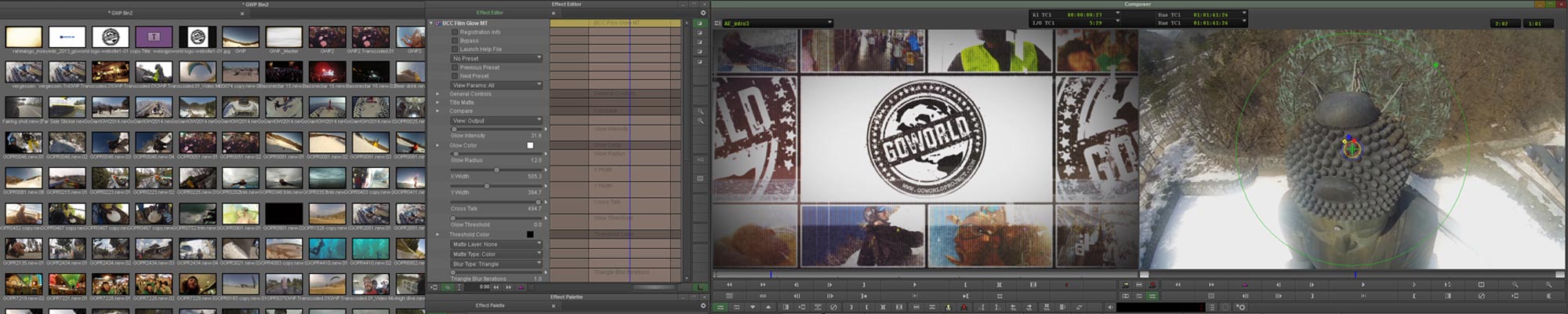The height and width of the screenshot is (314, 1568).
Task: Click Play in the record monitor controls
Action: 1363,284
